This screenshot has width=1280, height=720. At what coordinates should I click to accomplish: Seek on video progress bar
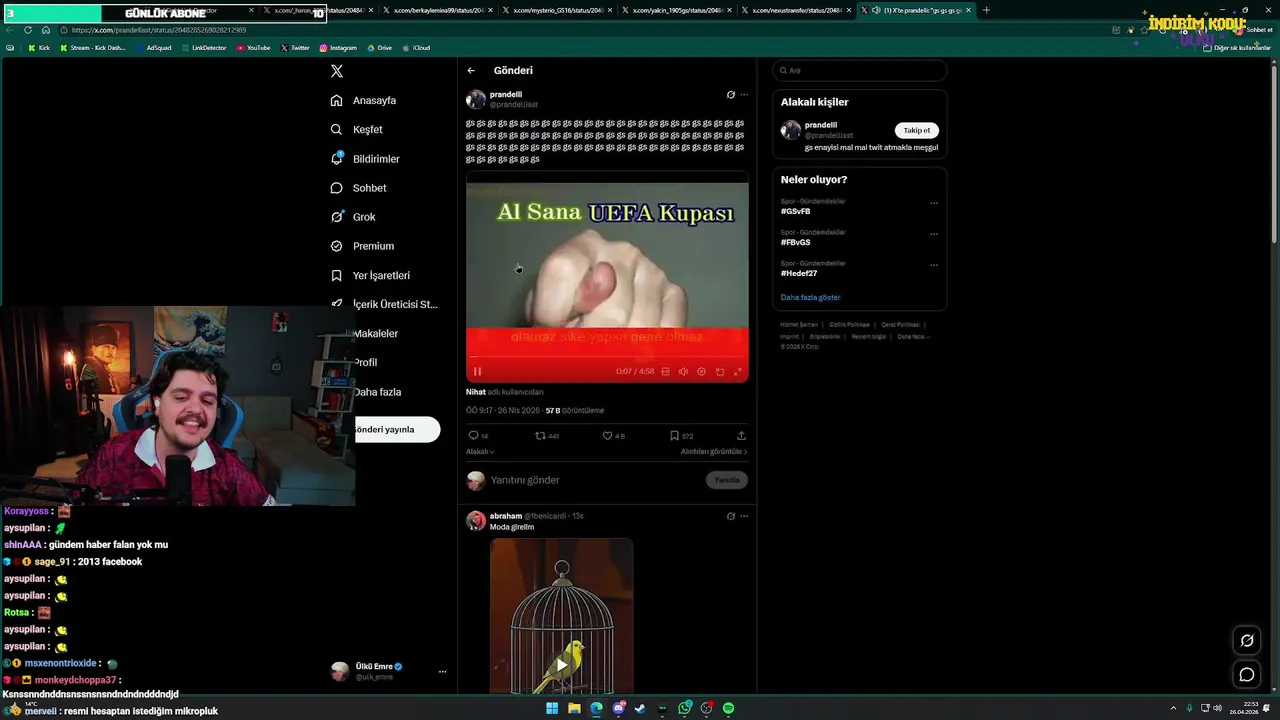[x=607, y=356]
